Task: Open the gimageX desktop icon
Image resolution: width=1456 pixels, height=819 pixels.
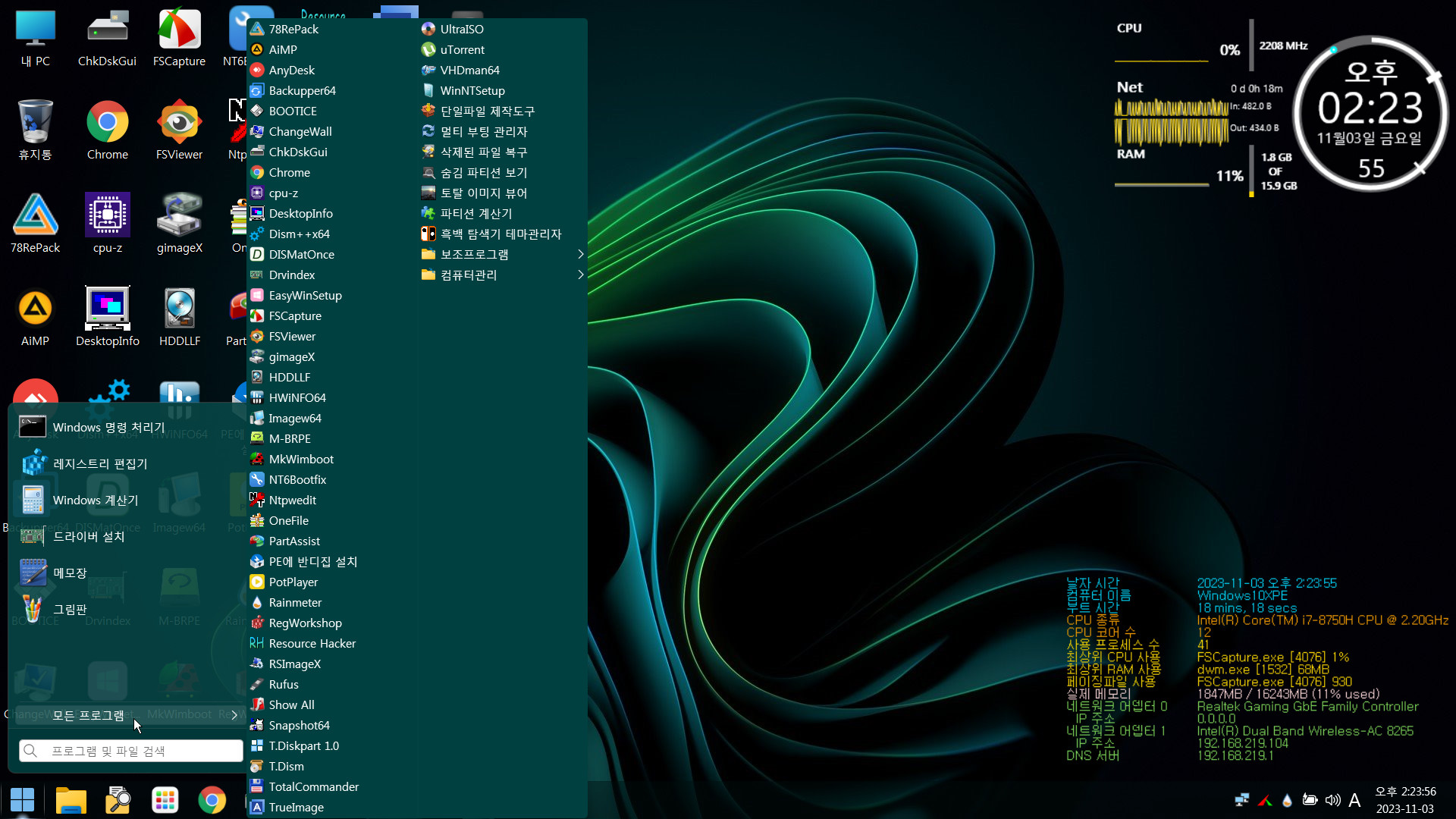Action: (179, 224)
